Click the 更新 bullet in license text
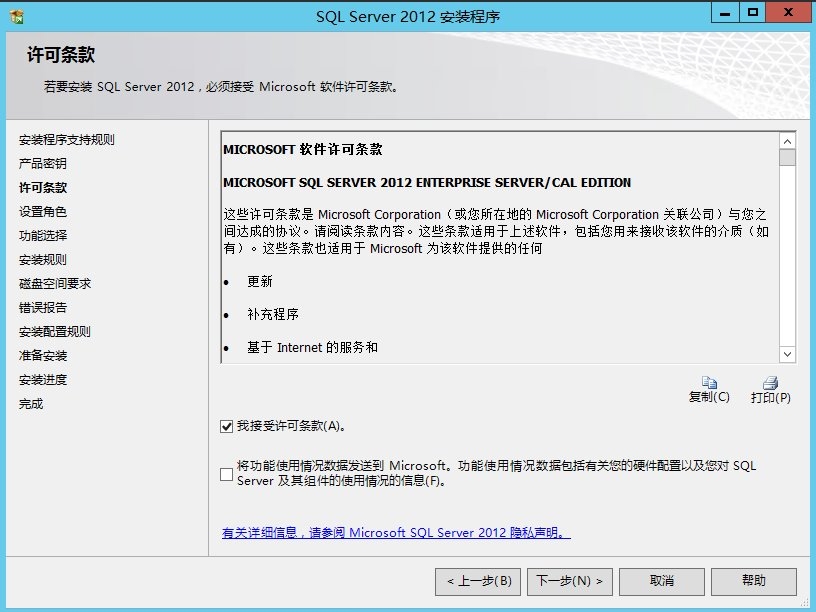Viewport: 816px width, 612px height. click(x=260, y=282)
